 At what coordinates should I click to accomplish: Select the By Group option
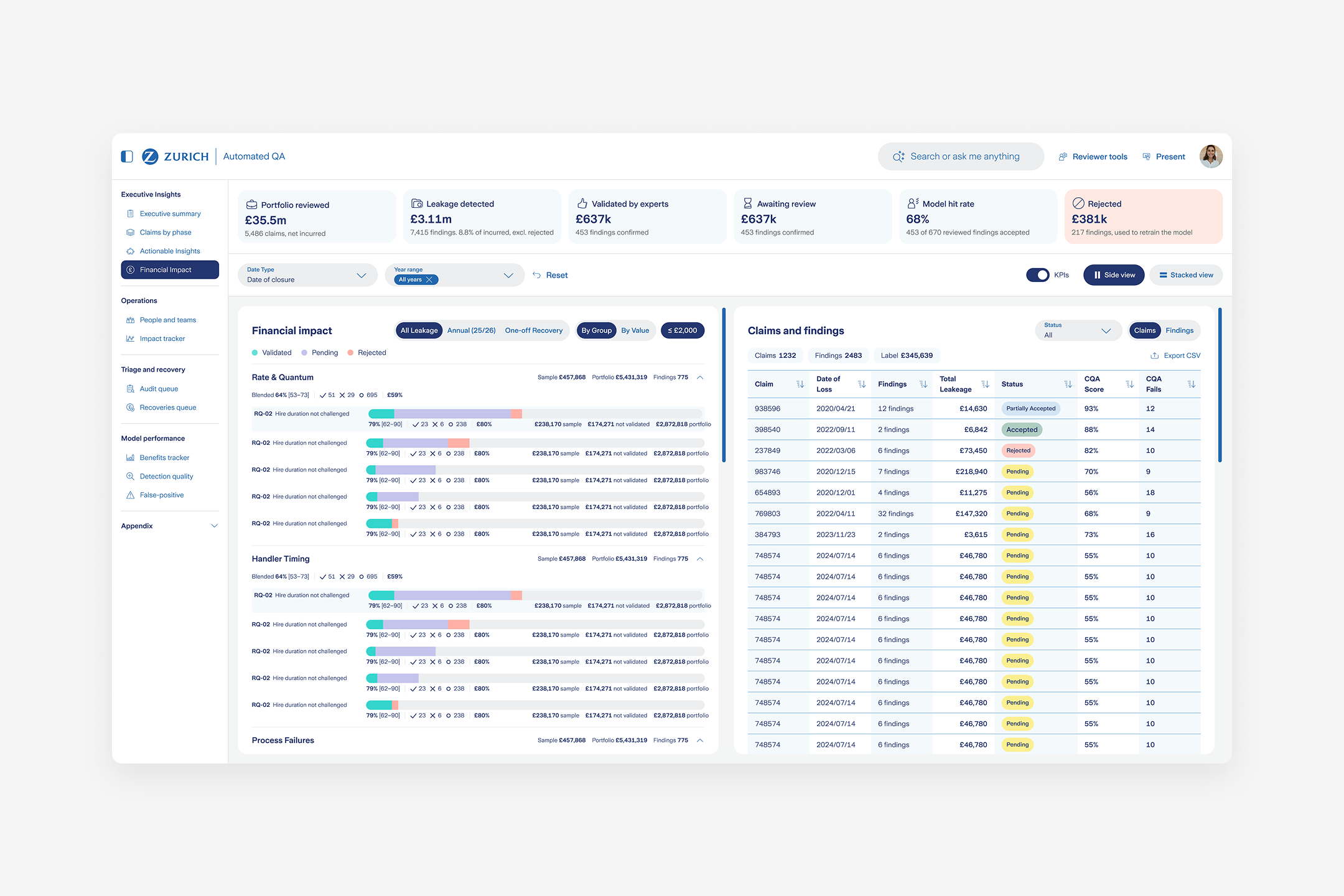pyautogui.click(x=596, y=330)
